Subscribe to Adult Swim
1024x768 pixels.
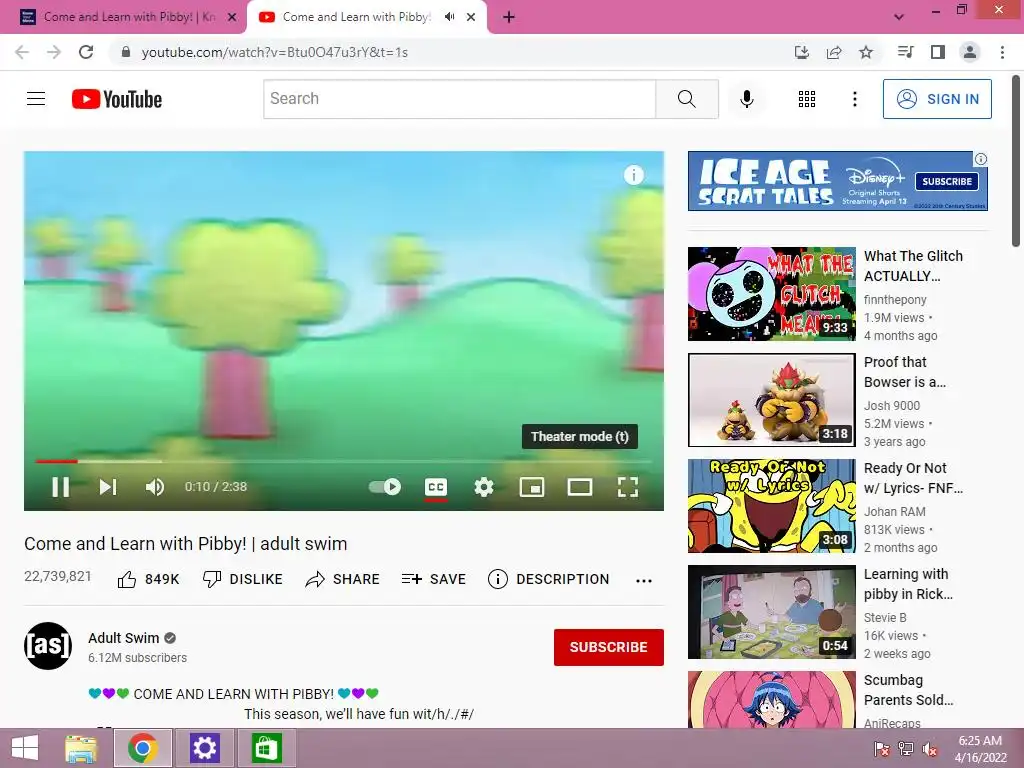pos(609,647)
